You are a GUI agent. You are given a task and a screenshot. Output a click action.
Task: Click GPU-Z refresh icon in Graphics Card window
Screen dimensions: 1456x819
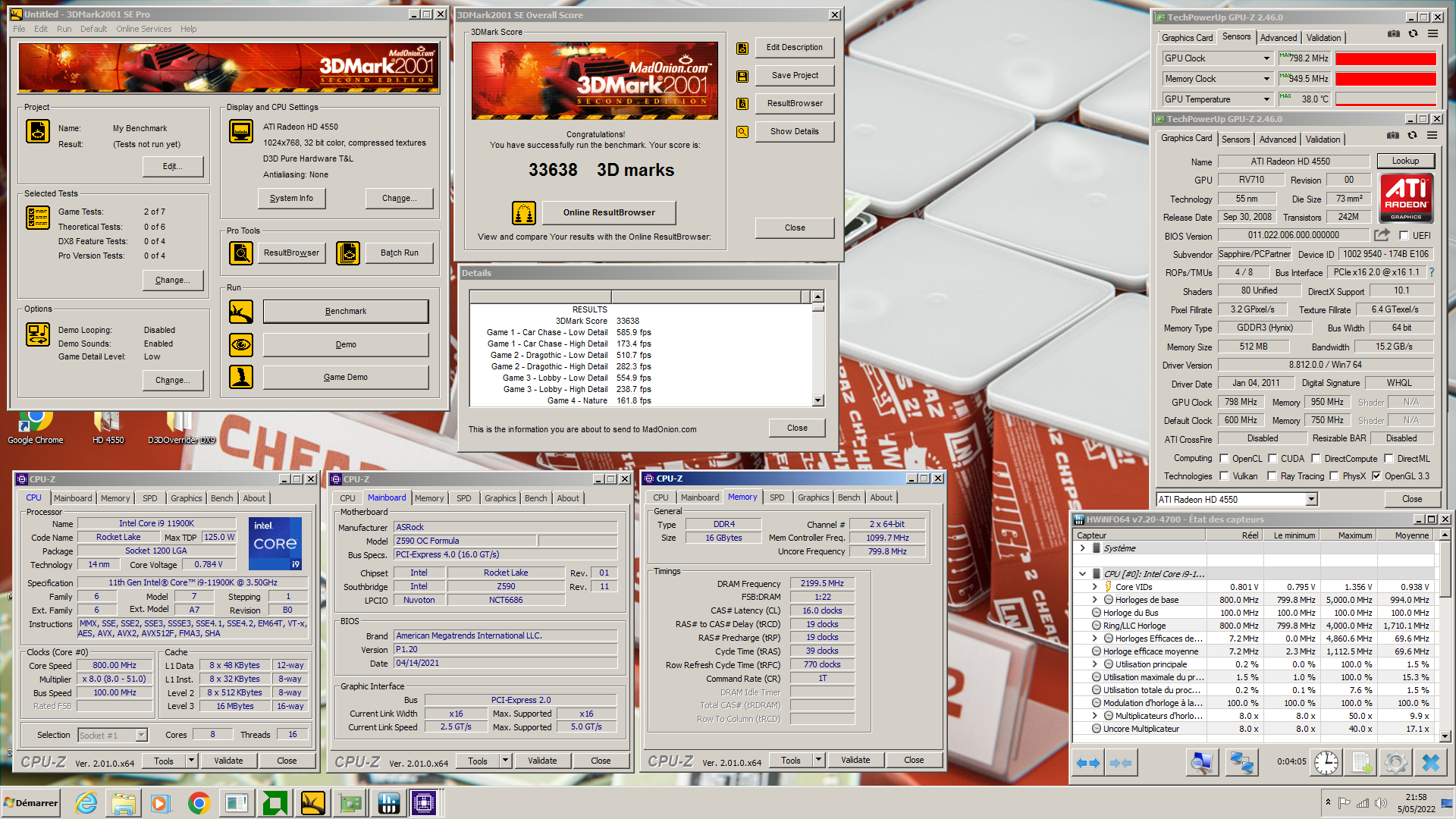tap(1412, 136)
